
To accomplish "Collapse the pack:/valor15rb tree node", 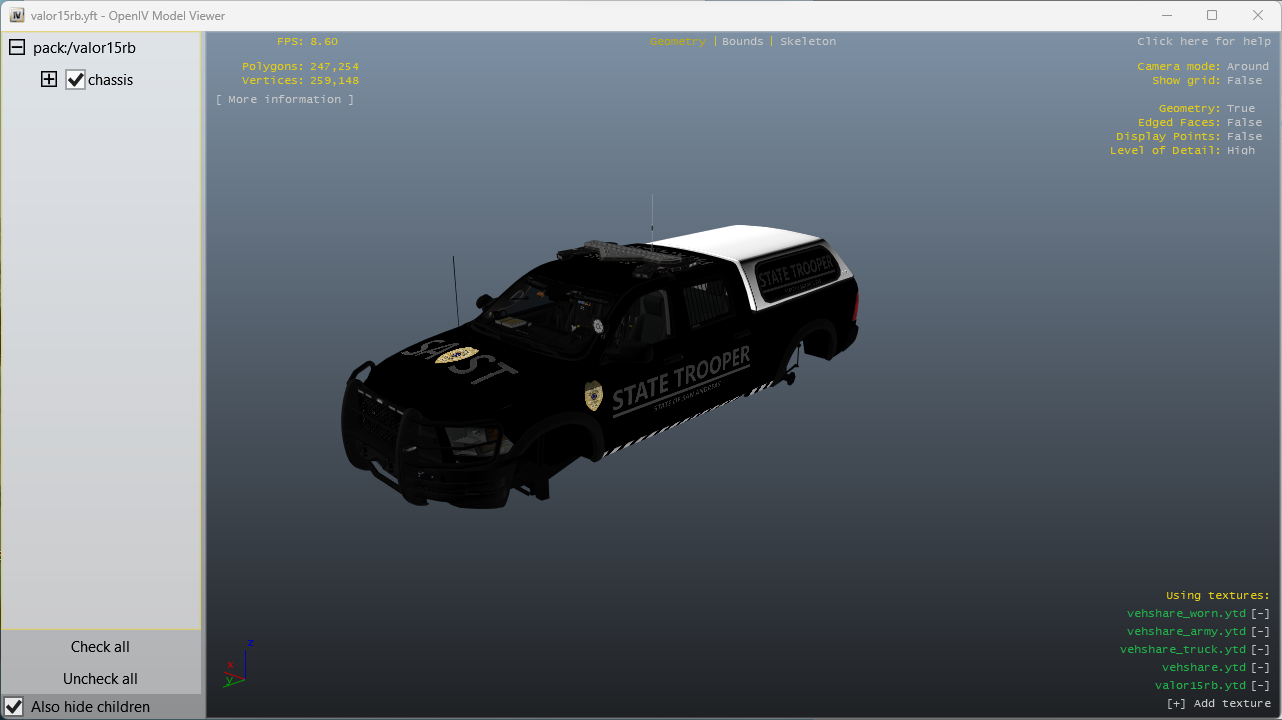I will point(17,48).
